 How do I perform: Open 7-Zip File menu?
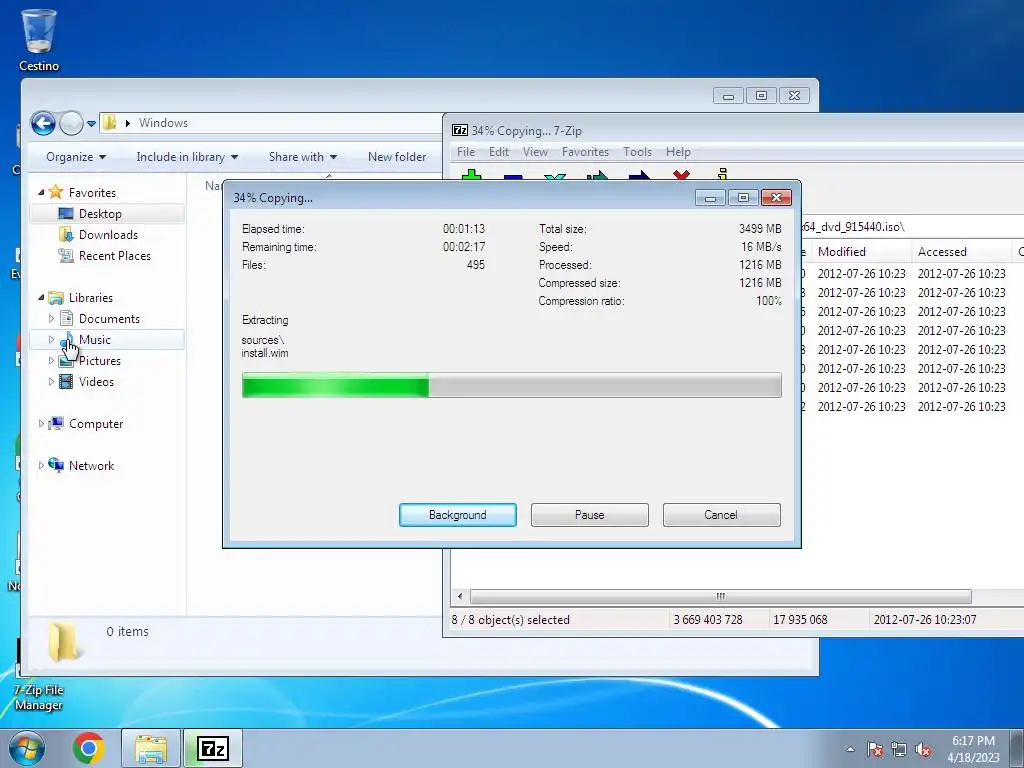466,152
